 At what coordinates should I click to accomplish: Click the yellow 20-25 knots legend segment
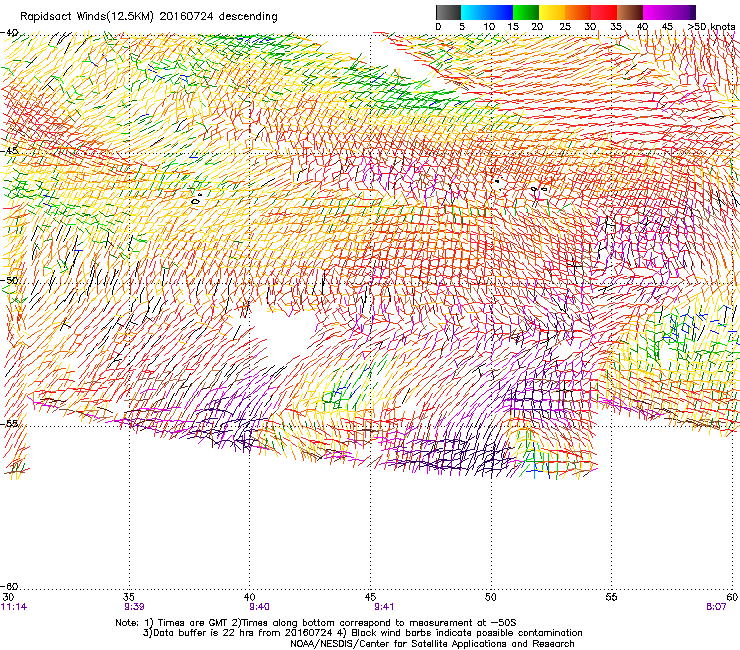coord(552,12)
